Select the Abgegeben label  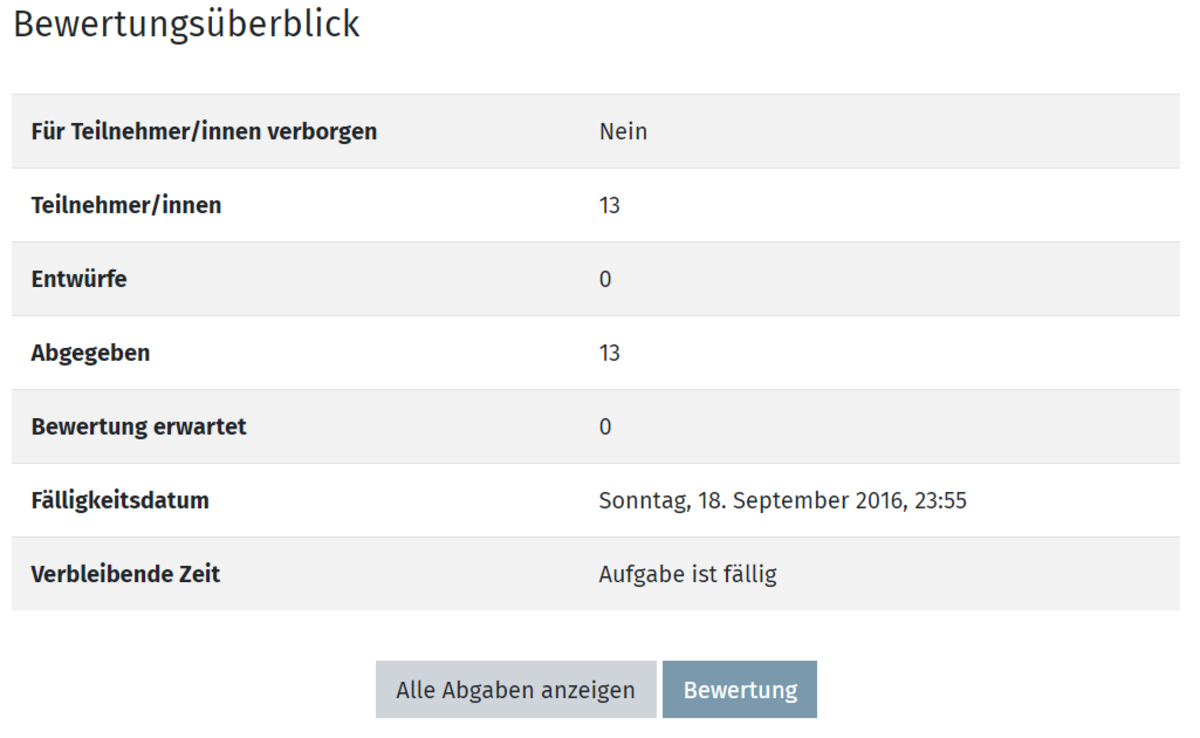click(x=90, y=353)
